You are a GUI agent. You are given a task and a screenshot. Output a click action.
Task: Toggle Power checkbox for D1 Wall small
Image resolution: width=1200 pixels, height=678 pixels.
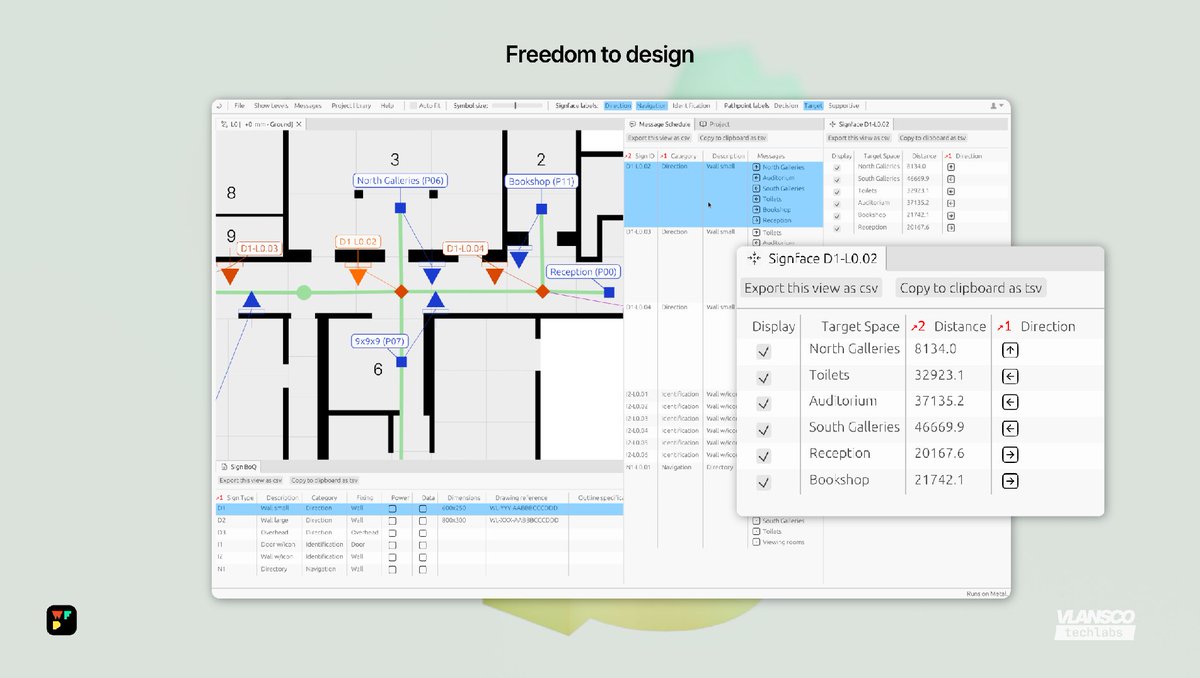click(392, 509)
